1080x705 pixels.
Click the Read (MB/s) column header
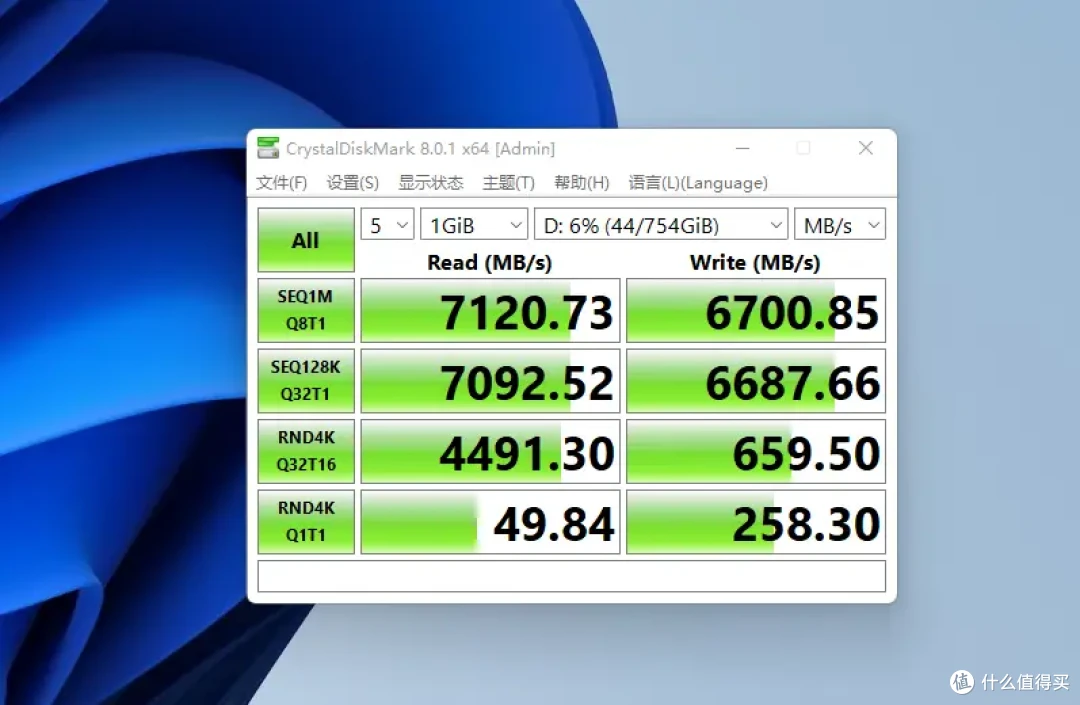[490, 262]
